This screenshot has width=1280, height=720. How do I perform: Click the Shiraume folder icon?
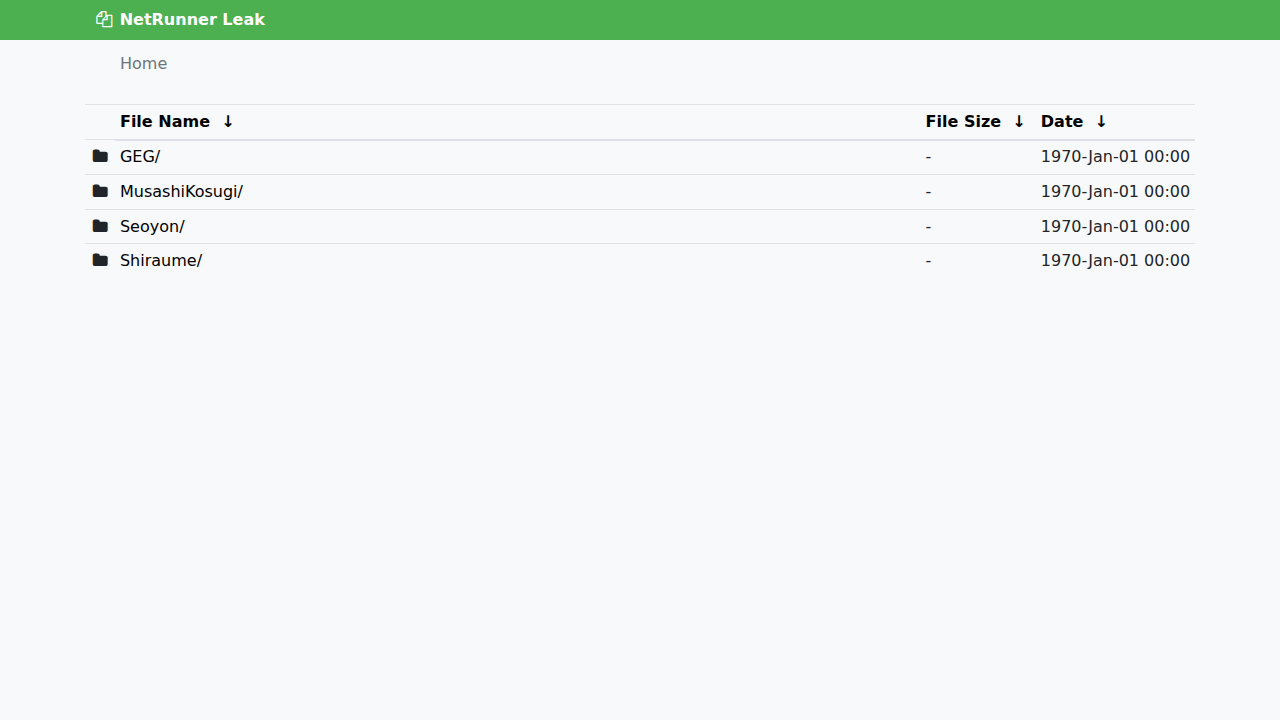pos(100,260)
